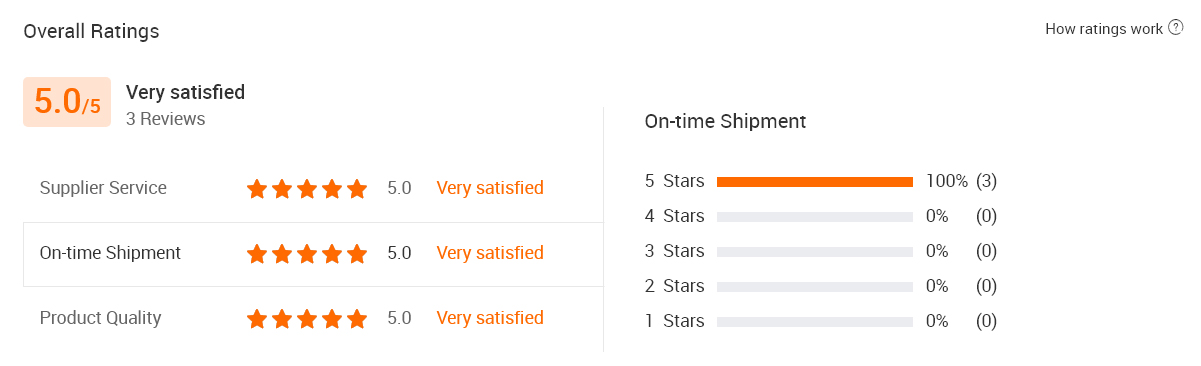This screenshot has width=1201, height=366.
Task: Click the 3 Stars row label
Action: click(675, 251)
